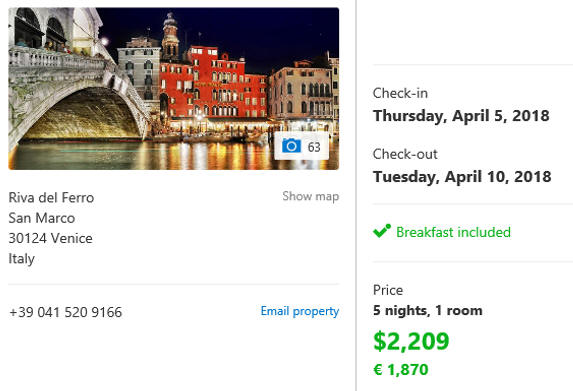Click the phone number +39 041 520 9166

65,312
